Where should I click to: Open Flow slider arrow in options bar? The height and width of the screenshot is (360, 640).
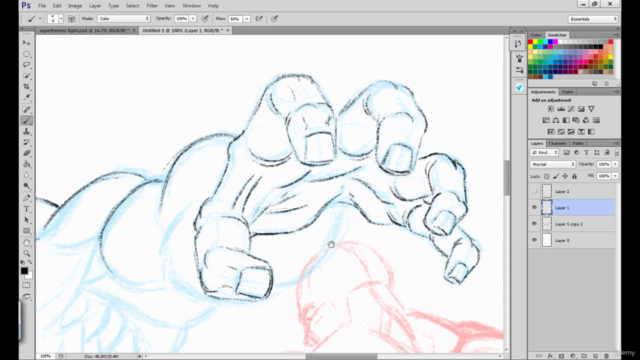247,19
